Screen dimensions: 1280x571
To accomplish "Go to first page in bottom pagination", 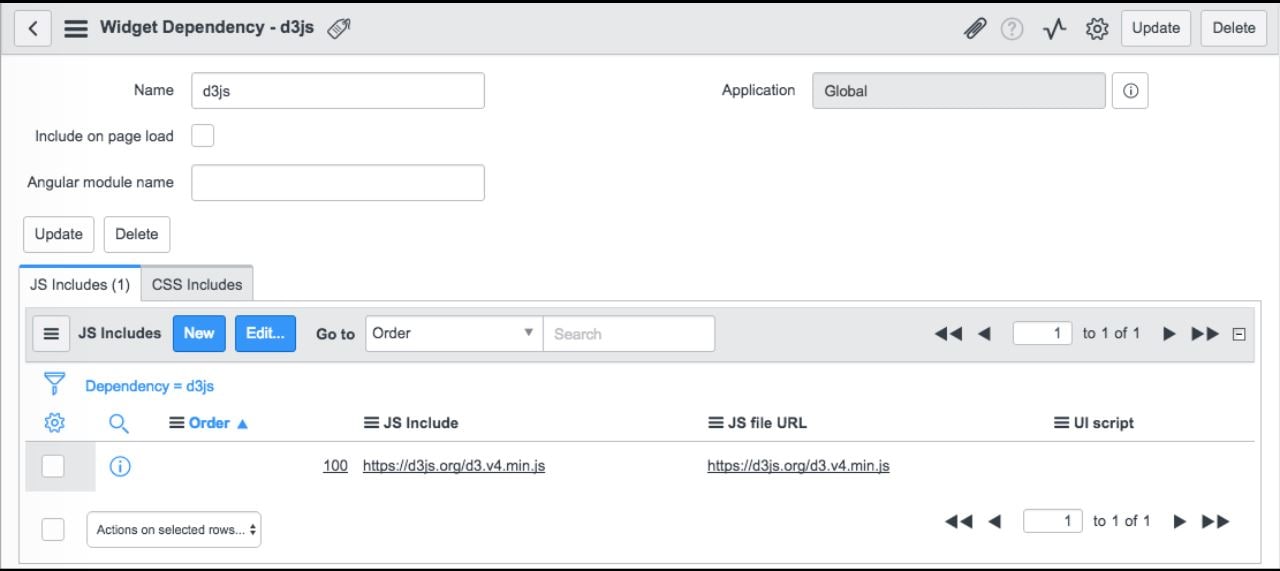I will 958,521.
